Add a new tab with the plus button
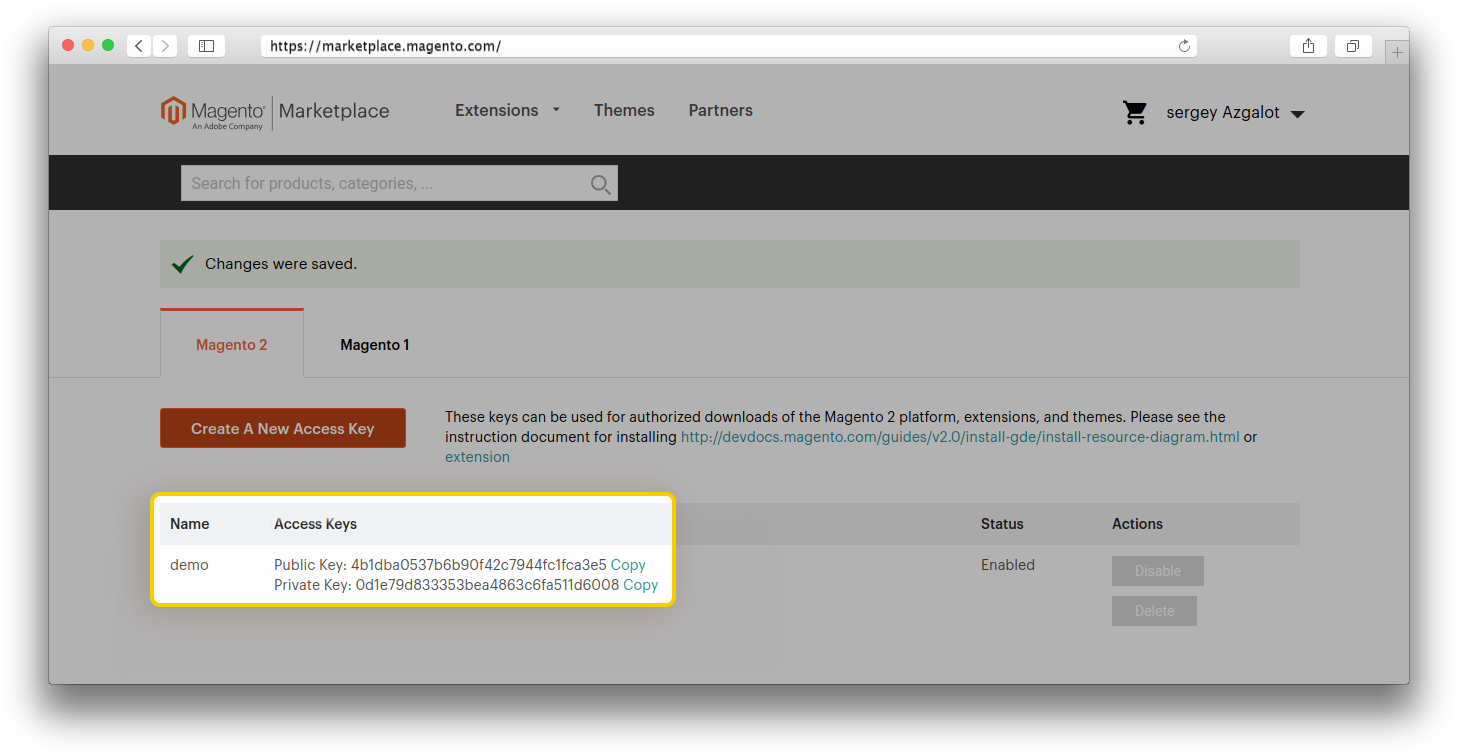 pyautogui.click(x=1397, y=52)
